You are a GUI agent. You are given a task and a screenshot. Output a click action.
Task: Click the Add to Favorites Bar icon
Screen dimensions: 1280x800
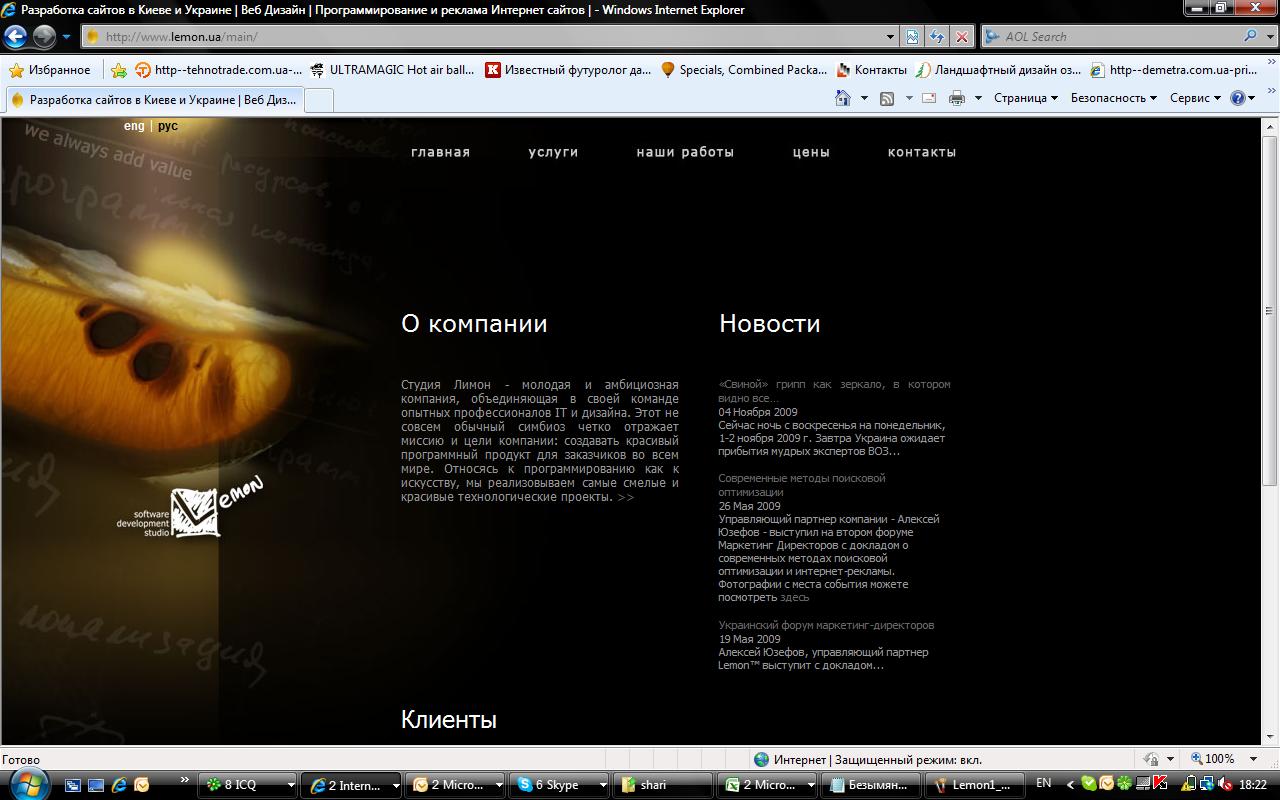coord(119,70)
